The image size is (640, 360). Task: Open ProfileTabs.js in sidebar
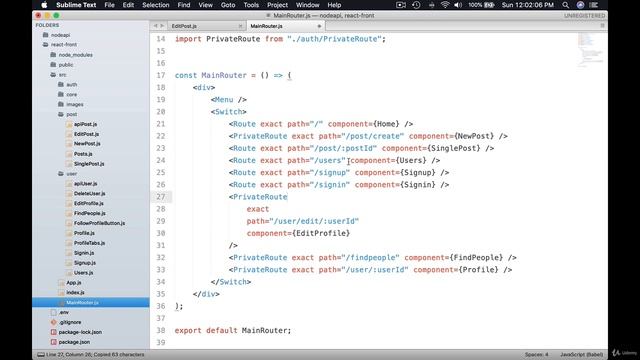point(89,243)
